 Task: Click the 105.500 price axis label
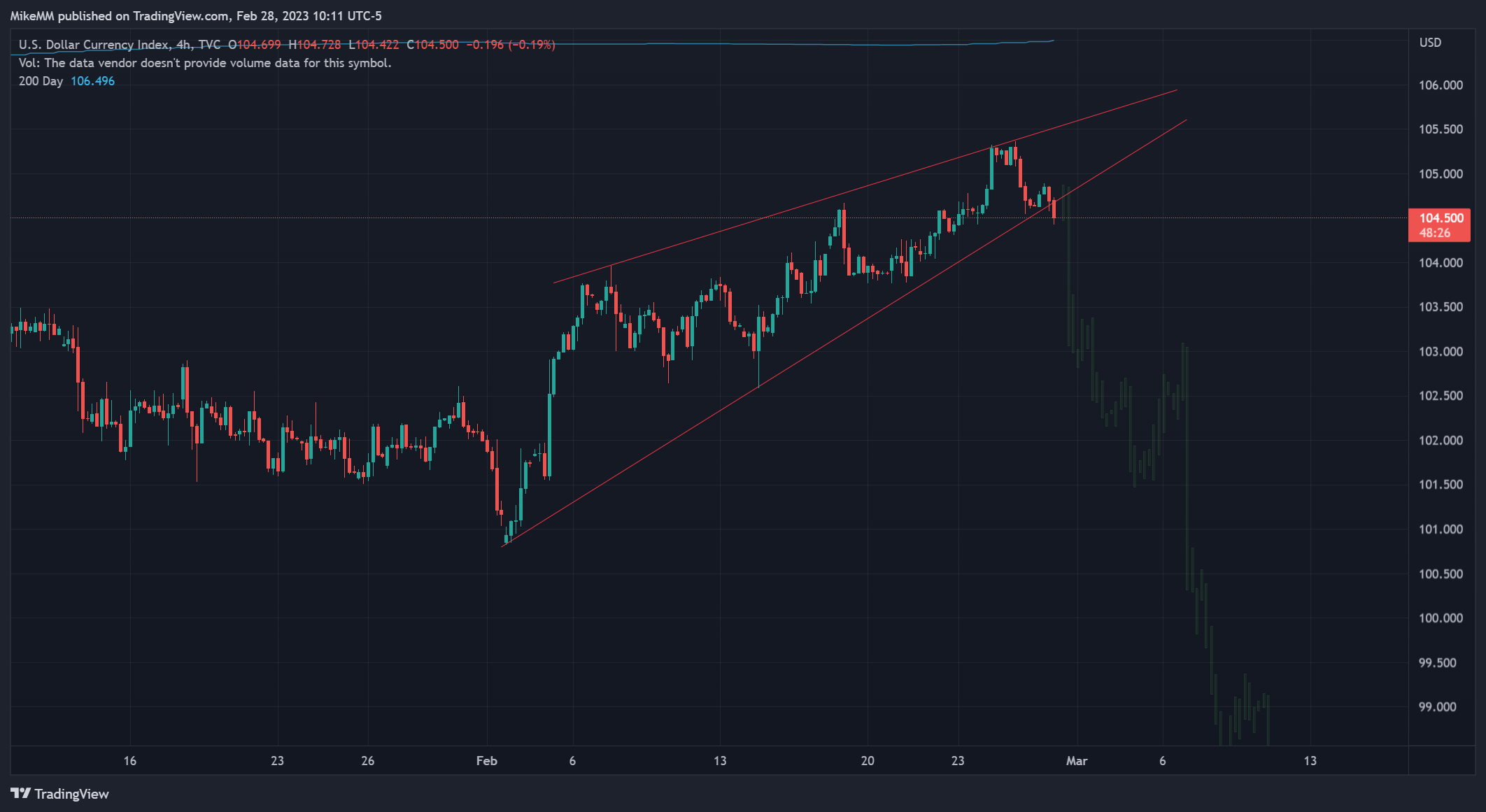[1441, 129]
